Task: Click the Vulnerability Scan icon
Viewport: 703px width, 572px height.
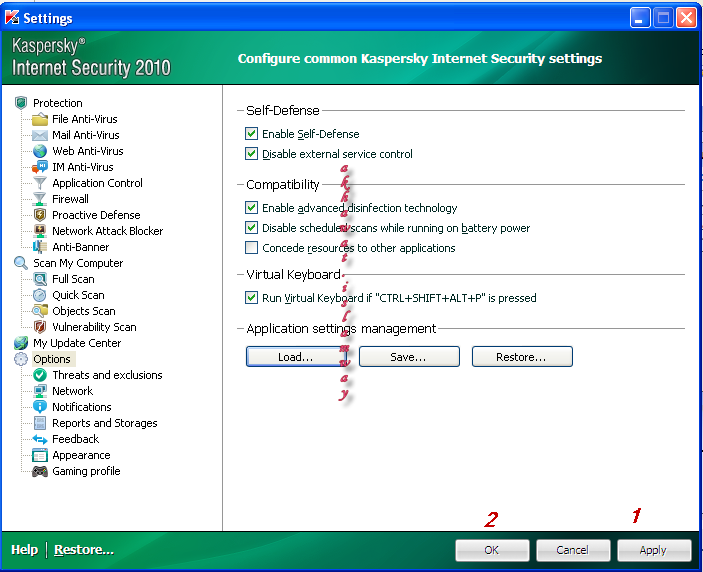Action: click(x=40, y=327)
